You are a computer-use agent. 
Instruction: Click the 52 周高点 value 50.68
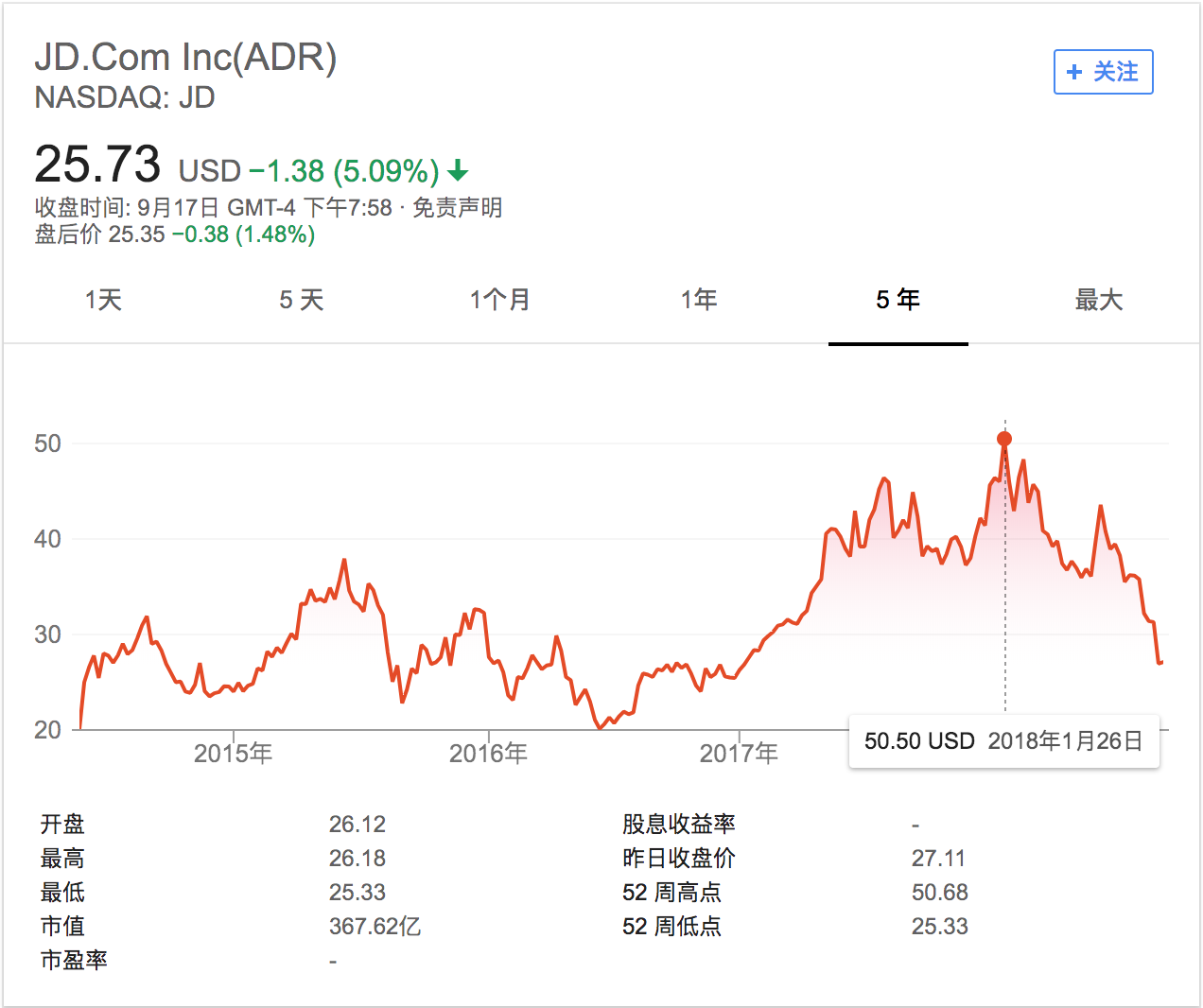pyautogui.click(x=940, y=892)
